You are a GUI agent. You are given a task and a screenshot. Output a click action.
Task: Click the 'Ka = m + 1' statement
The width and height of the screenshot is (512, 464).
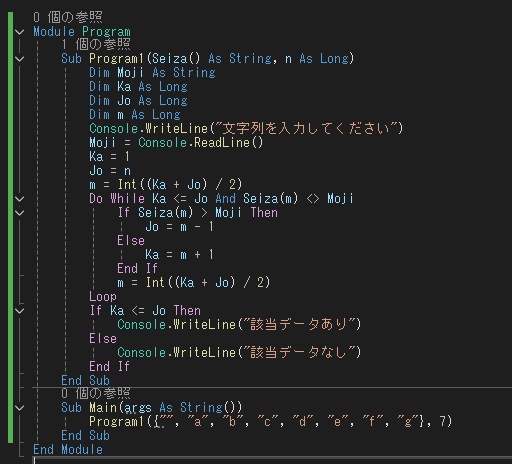[x=179, y=255]
